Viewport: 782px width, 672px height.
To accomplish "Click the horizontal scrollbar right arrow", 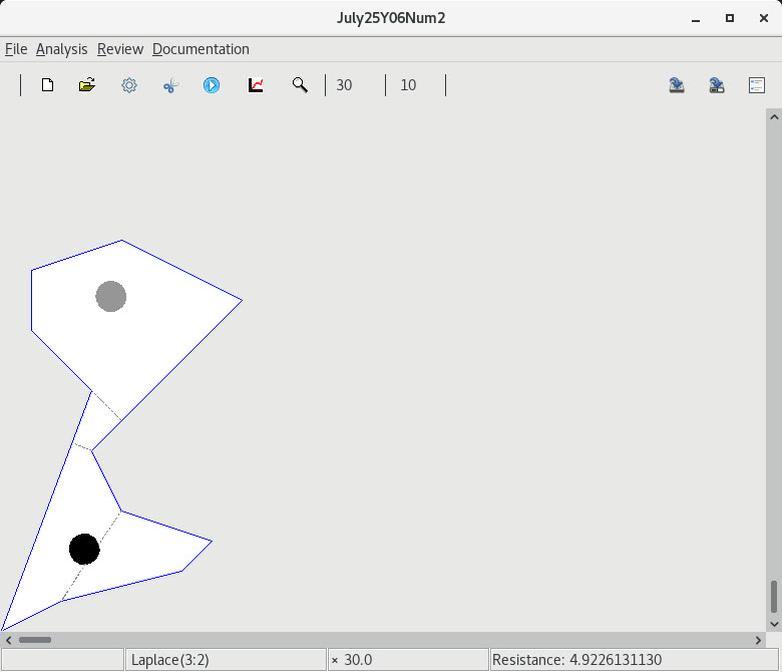I will coord(758,640).
